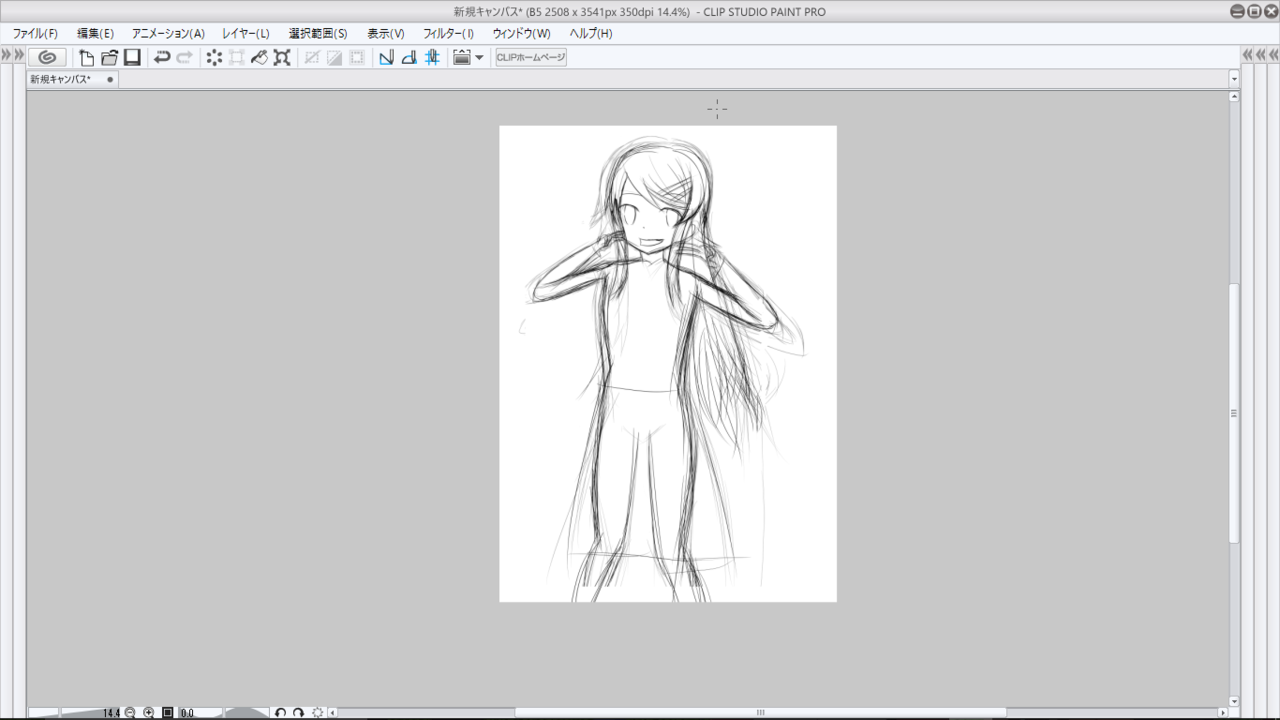Screen dimensions: 1280x720
Task: Open the ファイル(F) menu
Action: pos(35,33)
